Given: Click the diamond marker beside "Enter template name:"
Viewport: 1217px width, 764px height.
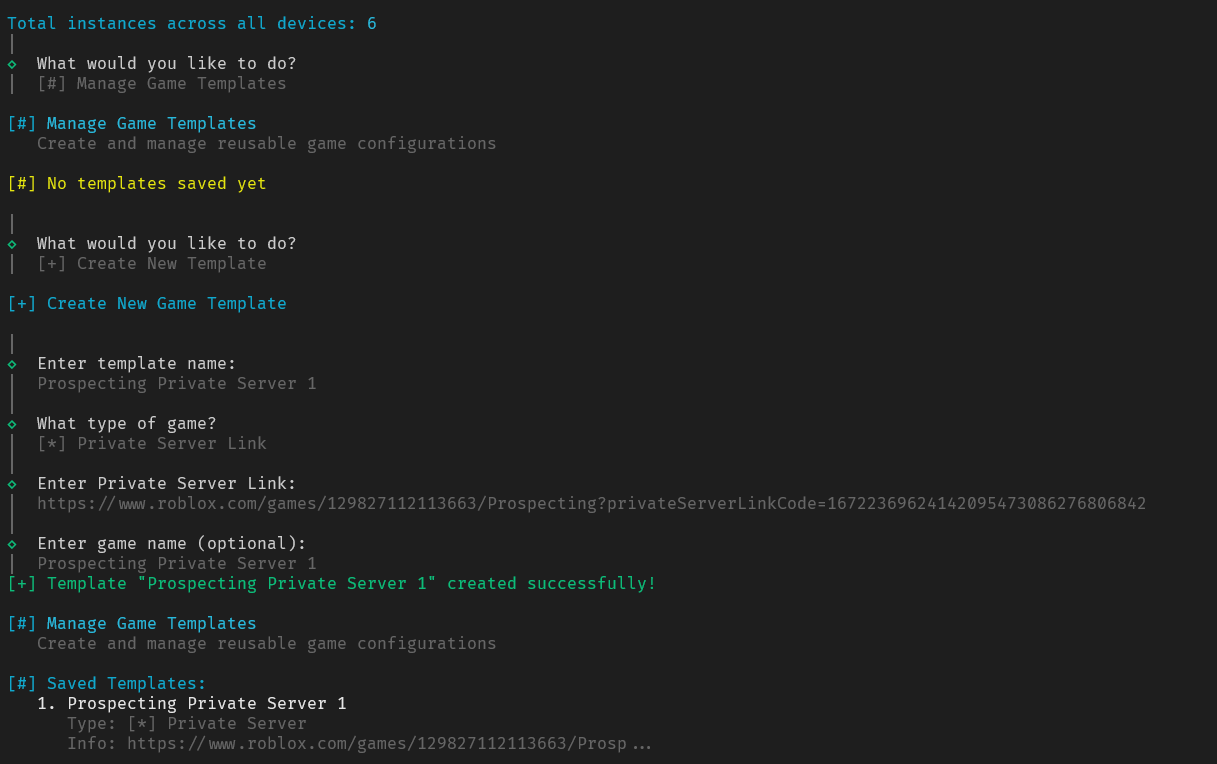Looking at the screenshot, I should 12,364.
